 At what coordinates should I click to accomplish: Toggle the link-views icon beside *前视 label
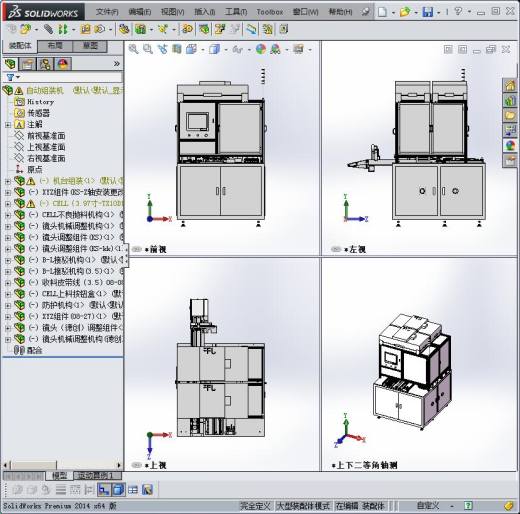[x=137, y=249]
